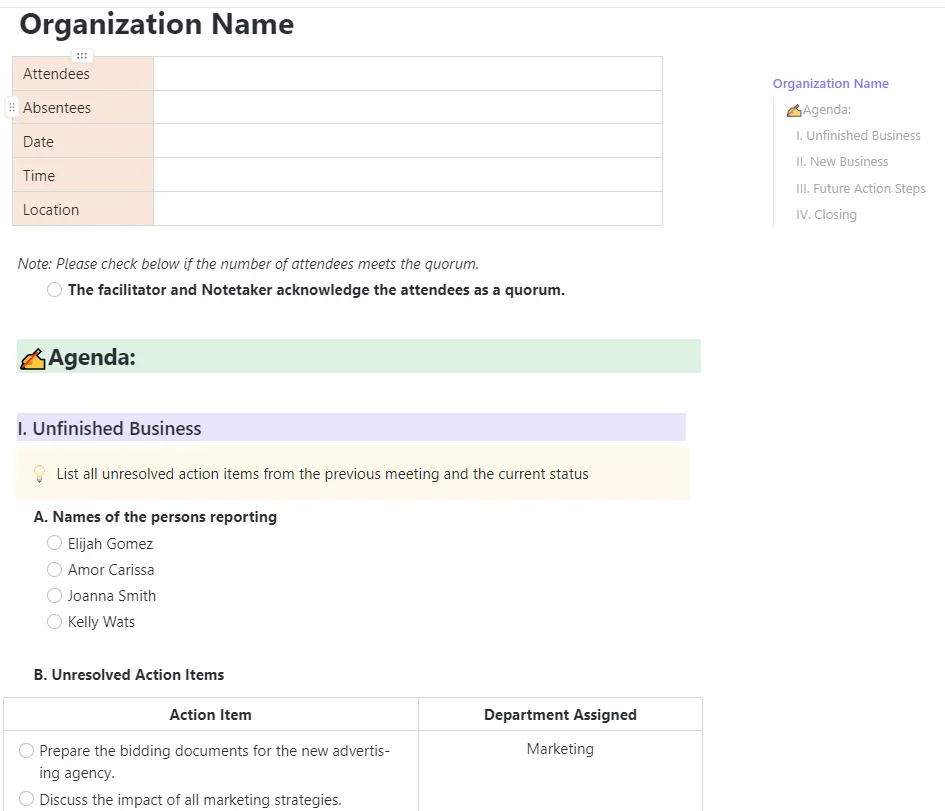Jump to IV. Closing outline entry

(826, 214)
